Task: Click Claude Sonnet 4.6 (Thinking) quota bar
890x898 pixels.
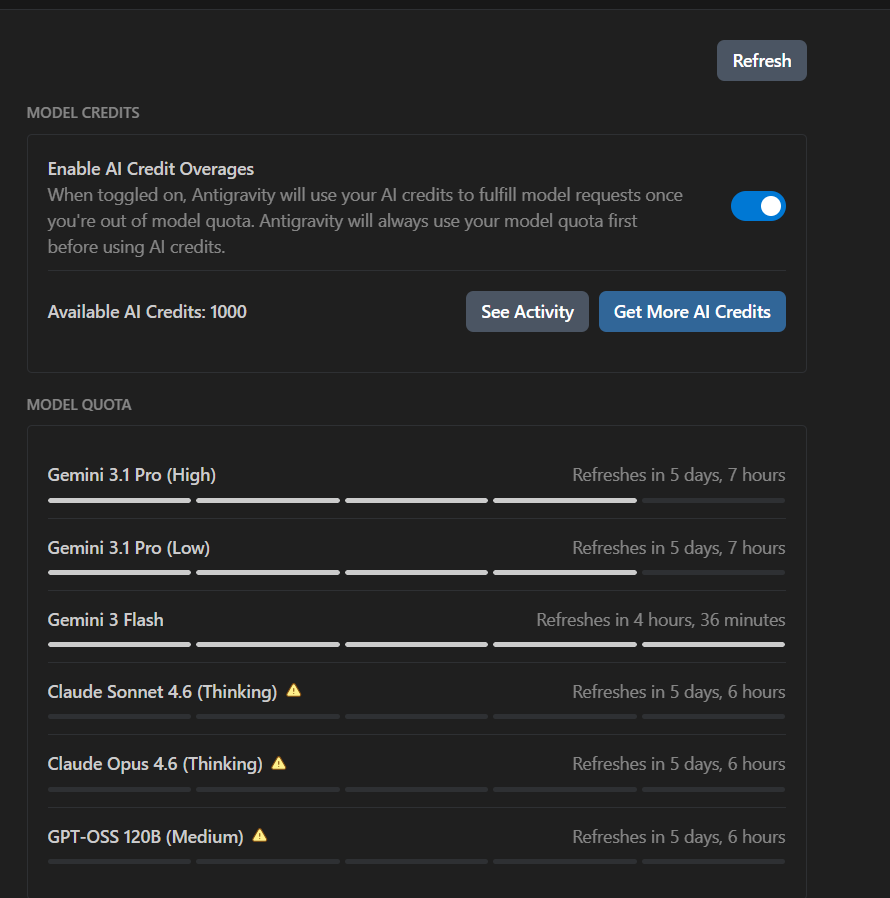Action: [416, 716]
